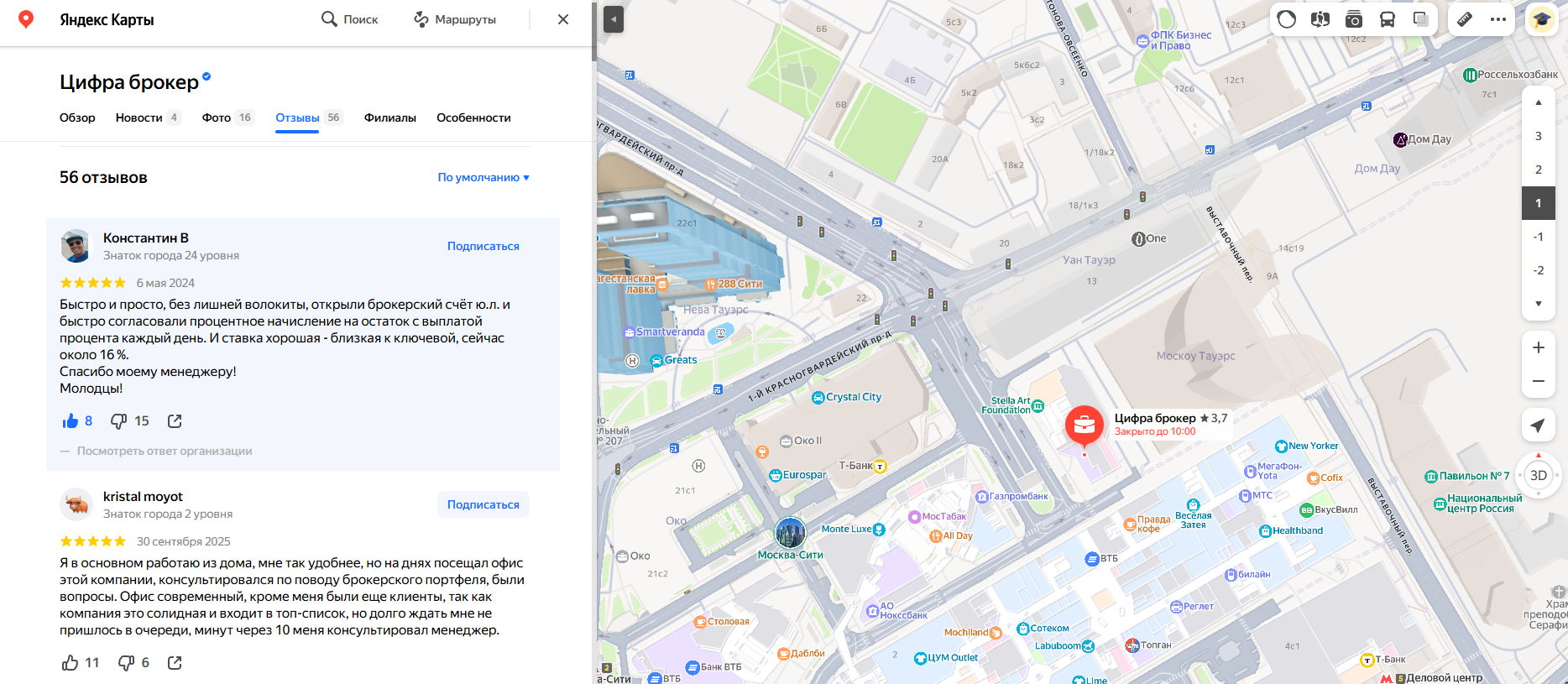This screenshot has width=1568, height=684.
Task: Click the Маршруты routes button
Action: [x=455, y=19]
